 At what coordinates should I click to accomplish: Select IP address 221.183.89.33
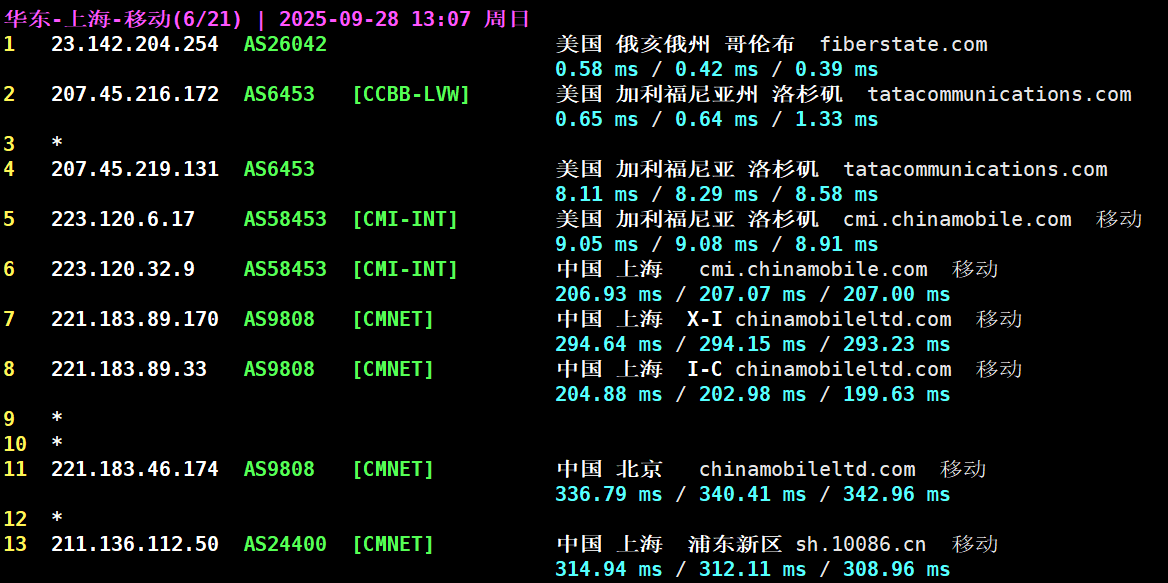pyautogui.click(x=129, y=369)
